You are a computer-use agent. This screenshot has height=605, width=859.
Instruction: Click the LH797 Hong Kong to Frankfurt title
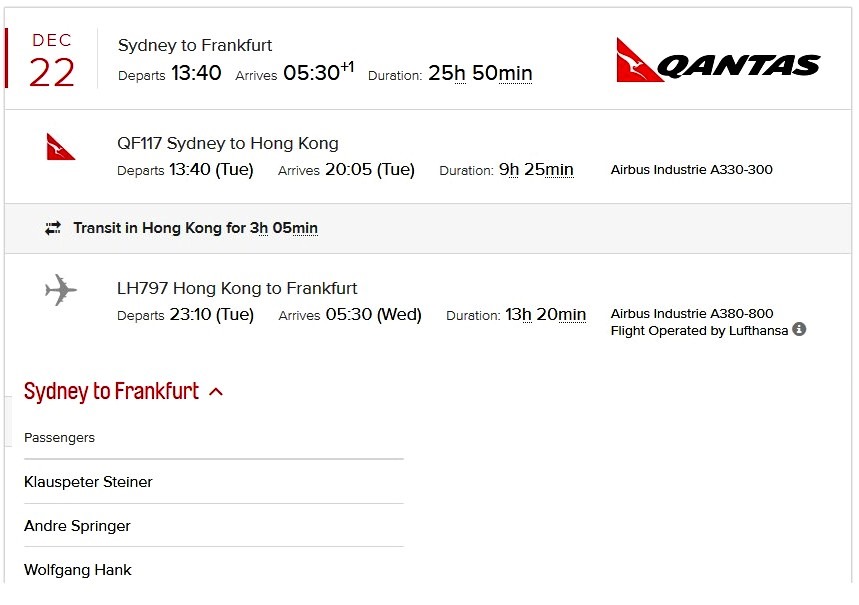pyautogui.click(x=237, y=288)
